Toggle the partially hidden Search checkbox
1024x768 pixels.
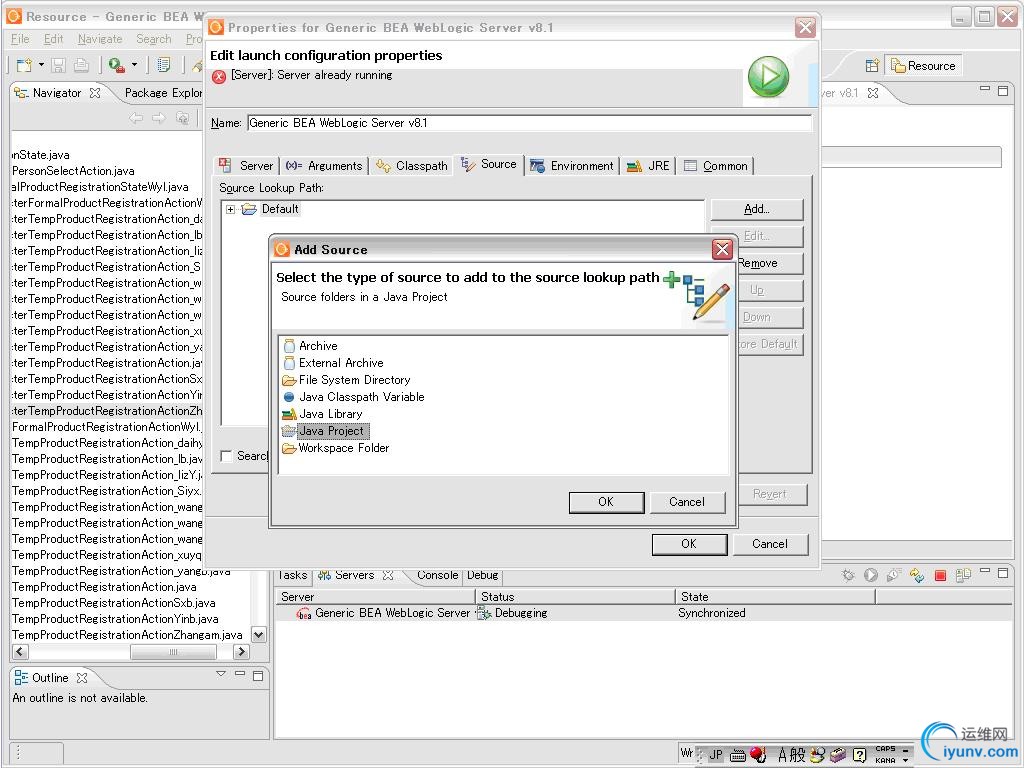[226, 456]
